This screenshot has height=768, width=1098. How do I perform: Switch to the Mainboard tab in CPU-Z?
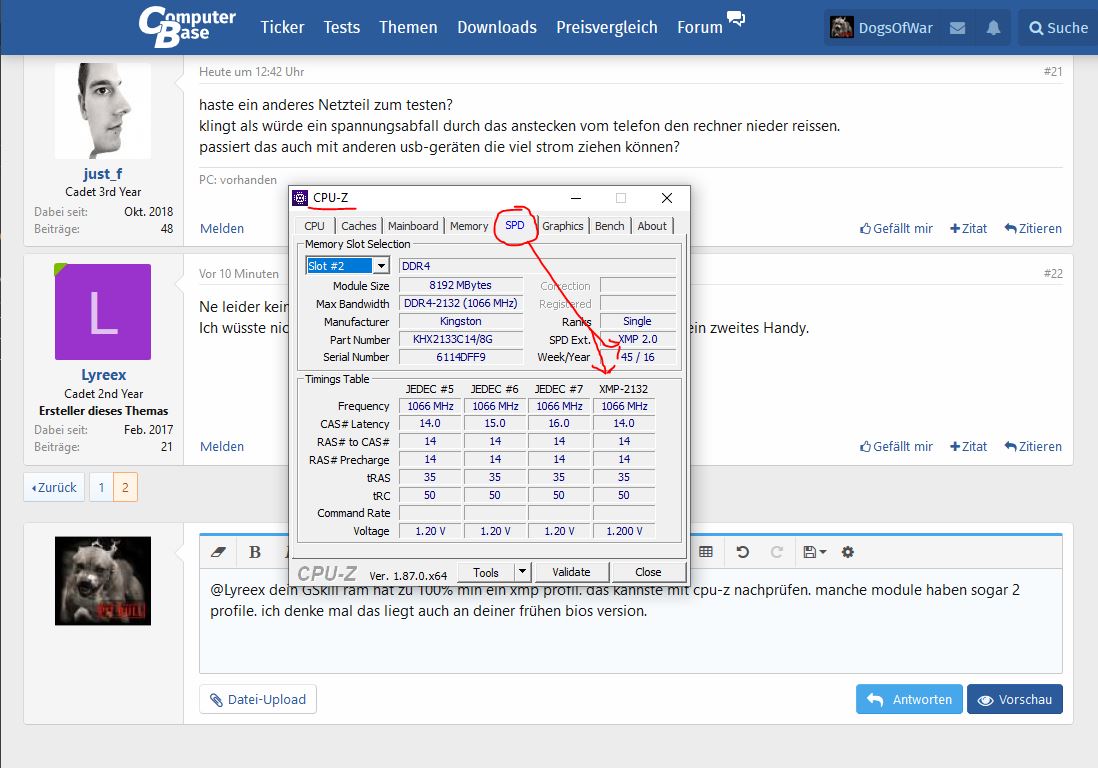(413, 226)
